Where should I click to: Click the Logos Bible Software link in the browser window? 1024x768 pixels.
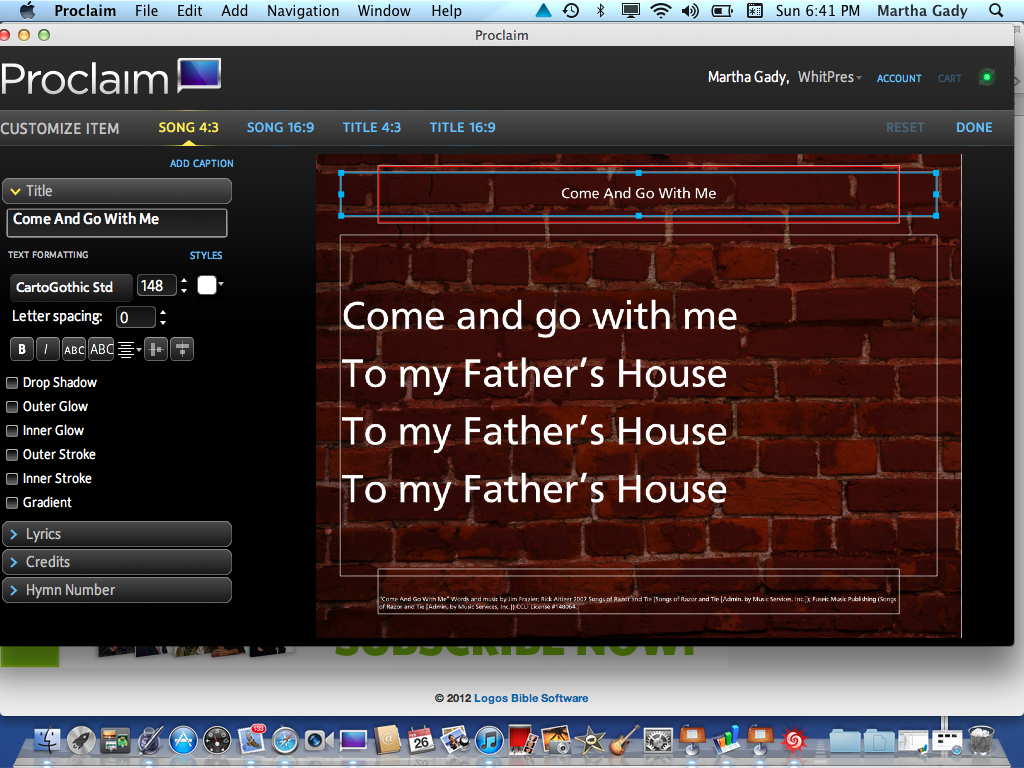[531, 698]
